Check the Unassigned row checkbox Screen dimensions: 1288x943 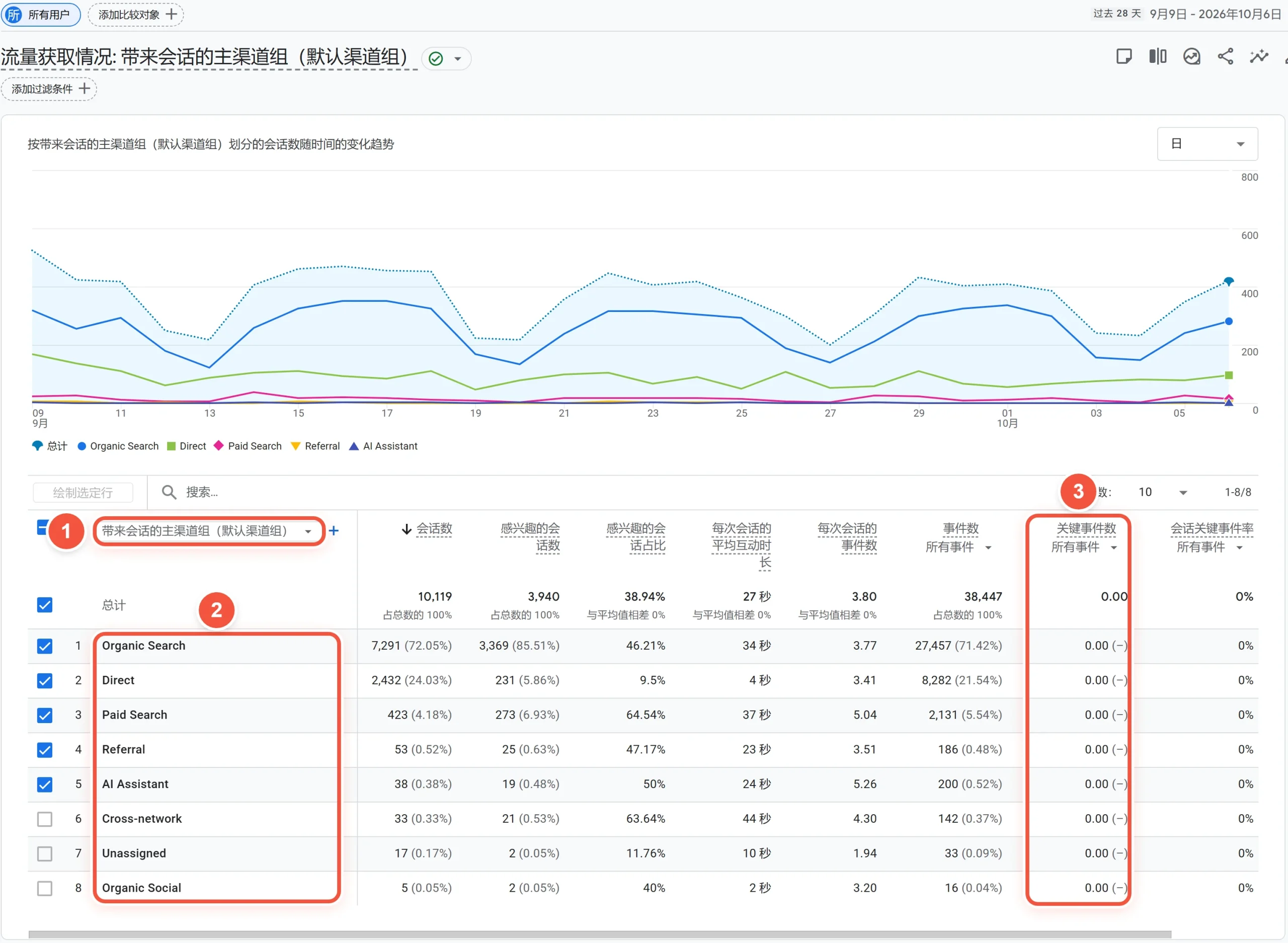(44, 854)
